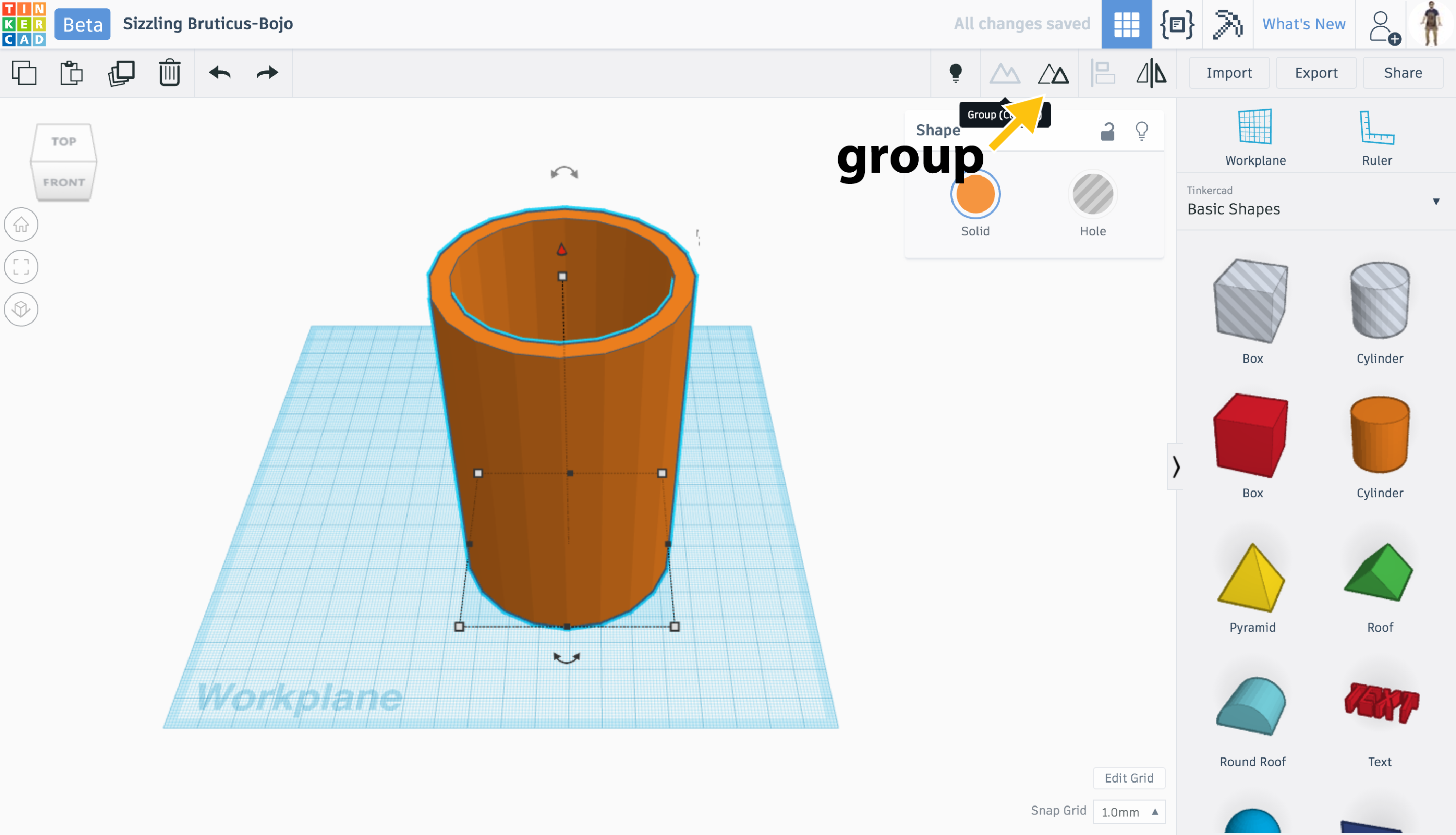Screen dimensions: 1456x835
Task: Toggle the lock icon in Shape panel
Action: [x=1107, y=132]
